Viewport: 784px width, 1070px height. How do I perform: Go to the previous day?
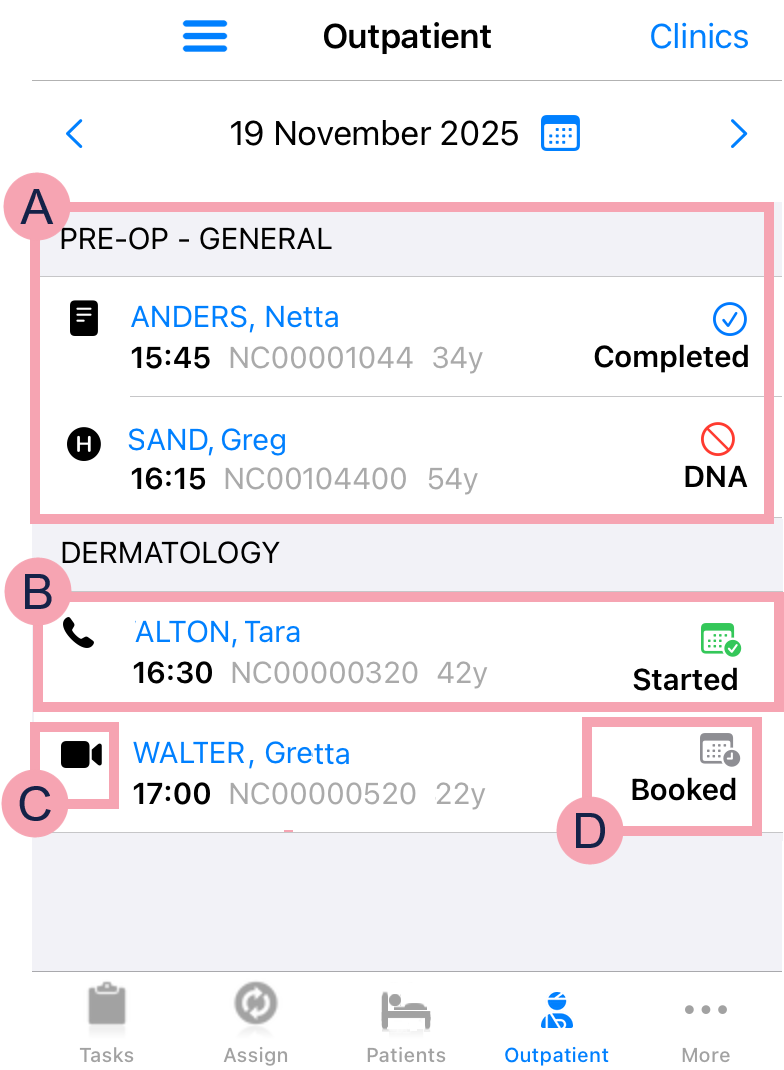[74, 133]
